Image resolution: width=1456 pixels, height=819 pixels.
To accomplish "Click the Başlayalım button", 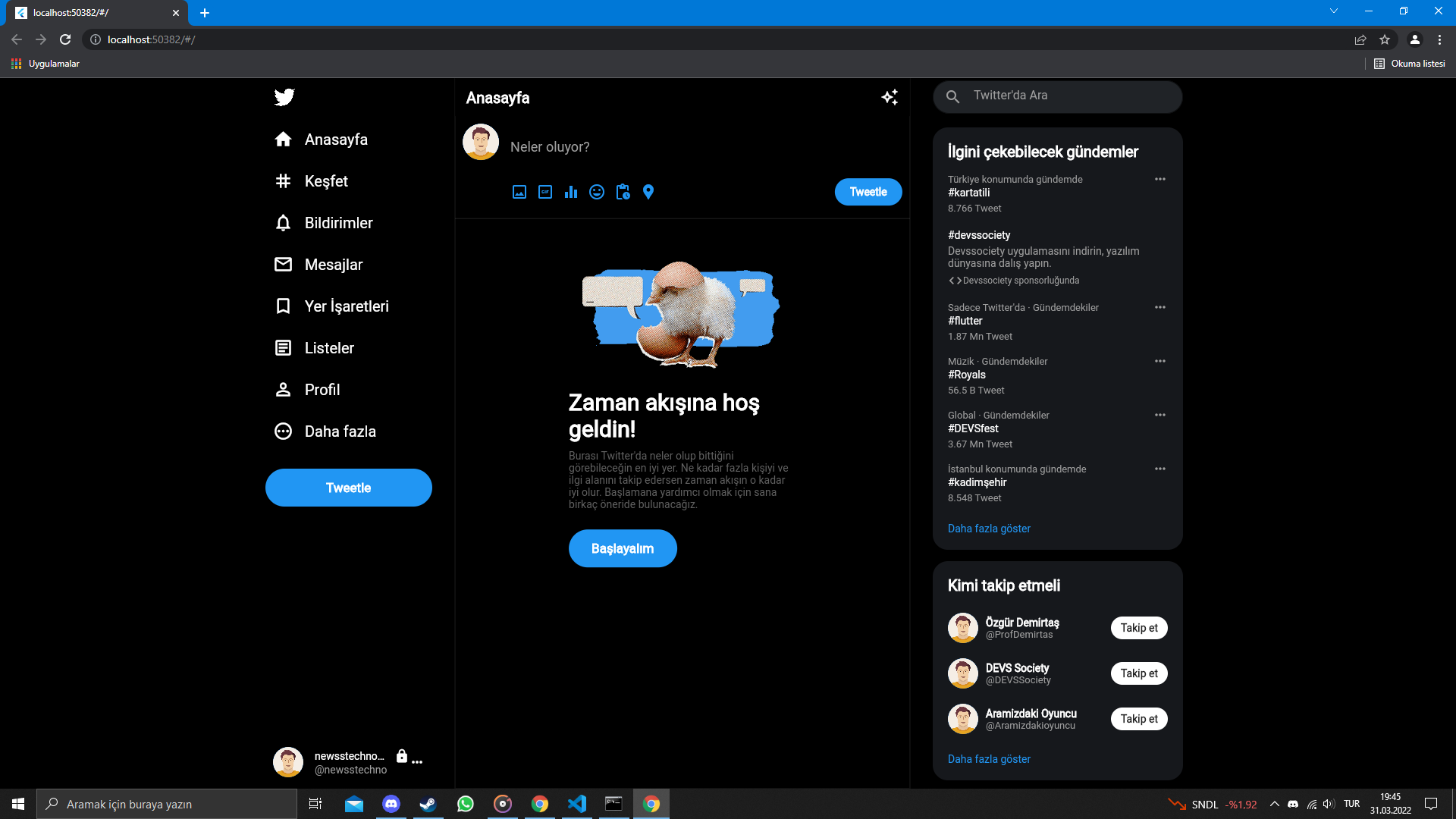I will point(623,548).
